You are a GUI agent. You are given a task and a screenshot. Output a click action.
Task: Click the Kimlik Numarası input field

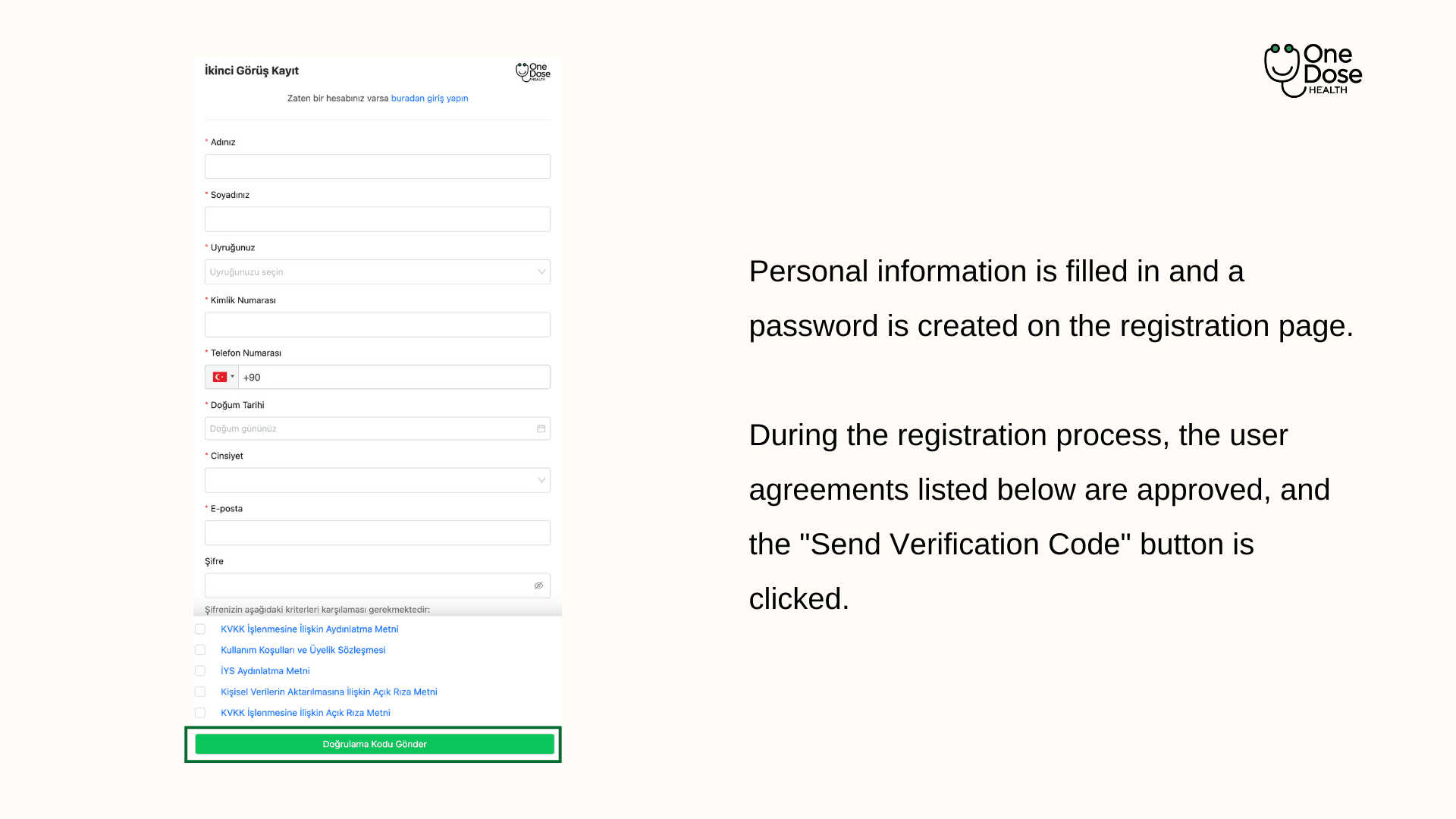tap(378, 325)
